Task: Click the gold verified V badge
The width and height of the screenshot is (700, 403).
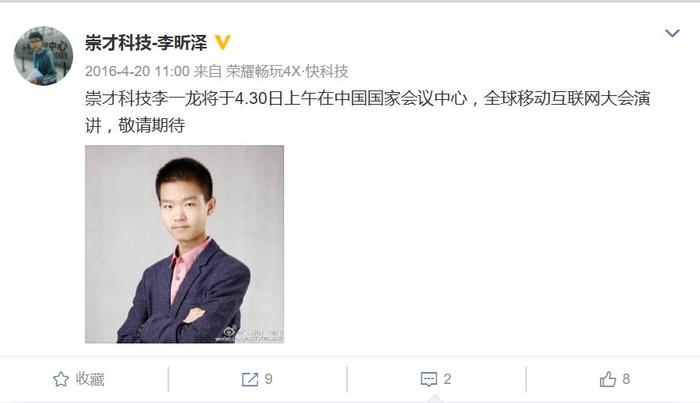Action: 222,43
